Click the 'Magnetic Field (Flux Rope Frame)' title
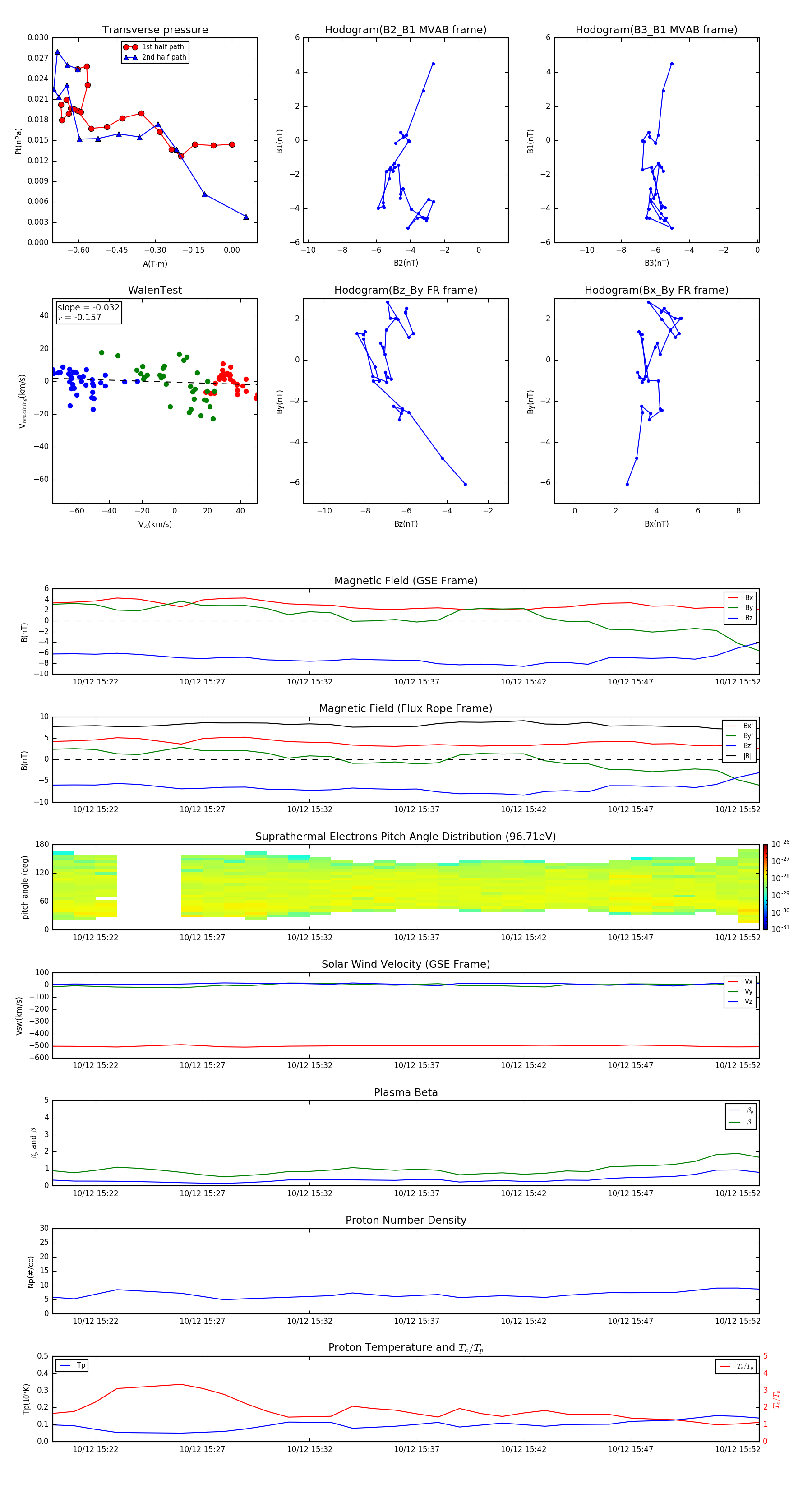 tap(406, 709)
